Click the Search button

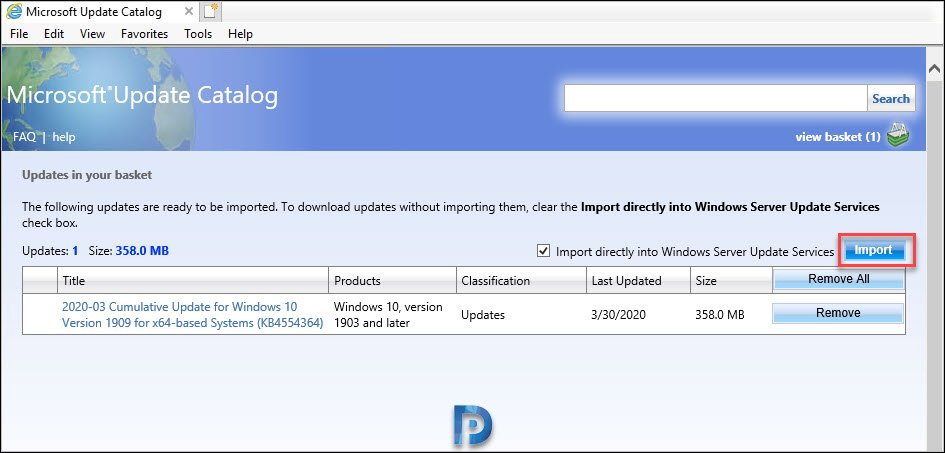click(x=891, y=98)
